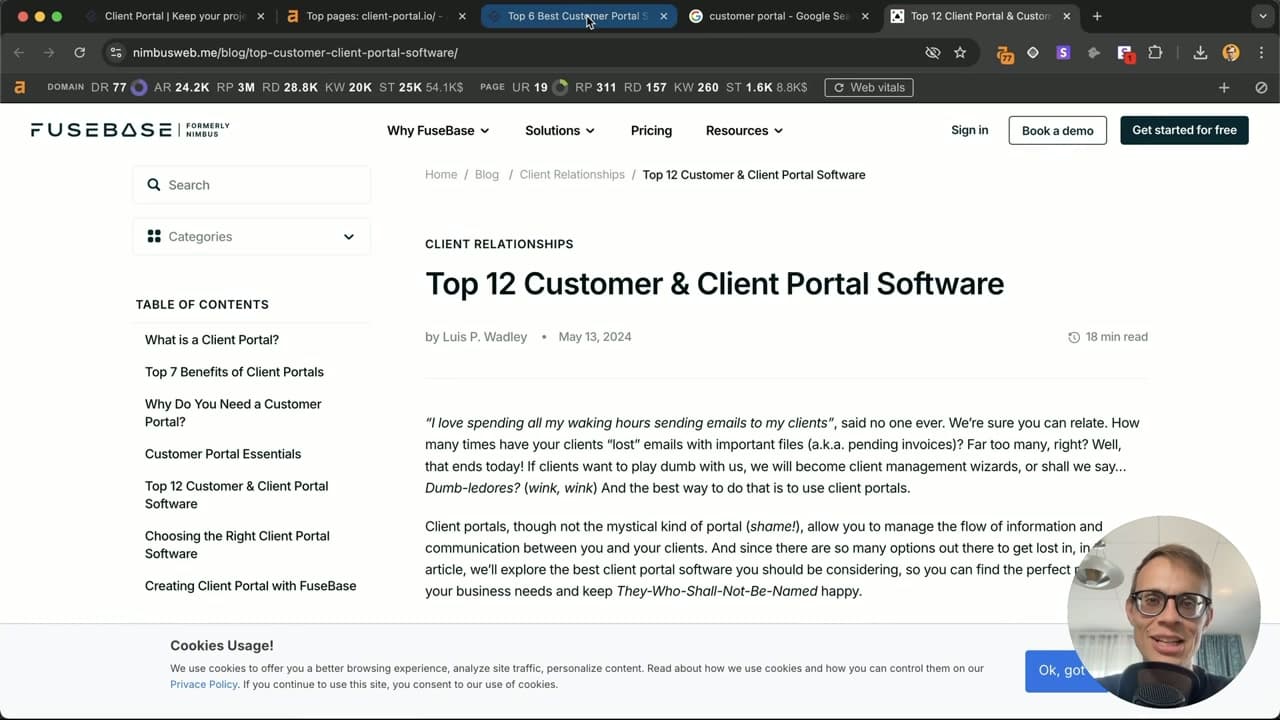The width and height of the screenshot is (1280, 720).
Task: Jump to Top 12 Customer & Client Portal Software section
Action: 236,494
